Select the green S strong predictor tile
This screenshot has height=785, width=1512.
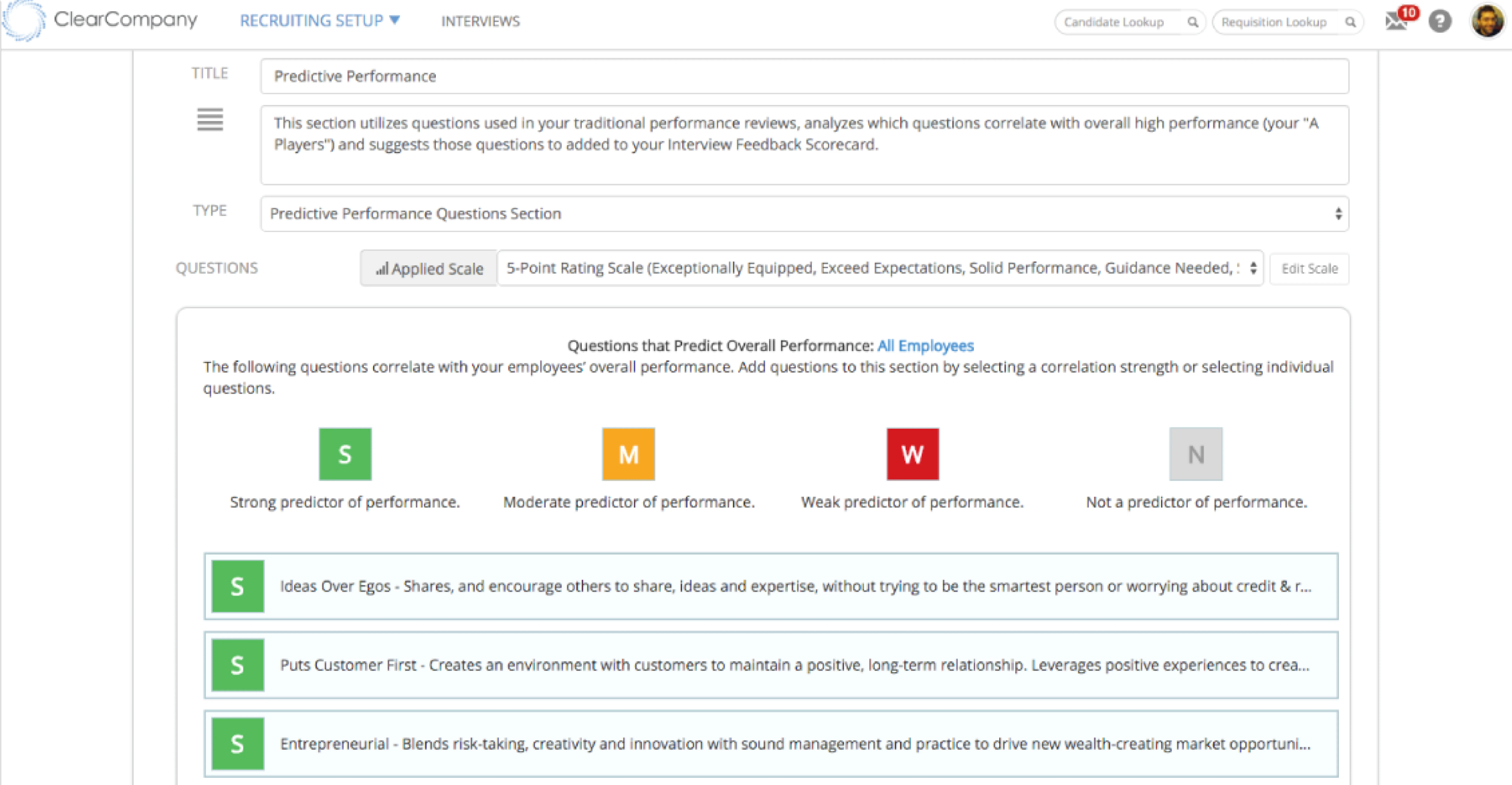coord(345,454)
